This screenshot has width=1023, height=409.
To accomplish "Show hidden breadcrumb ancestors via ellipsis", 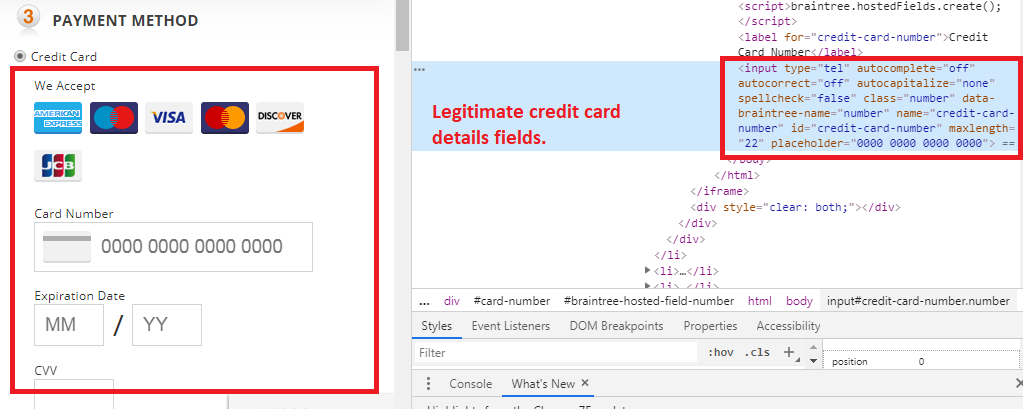I will click(x=424, y=301).
